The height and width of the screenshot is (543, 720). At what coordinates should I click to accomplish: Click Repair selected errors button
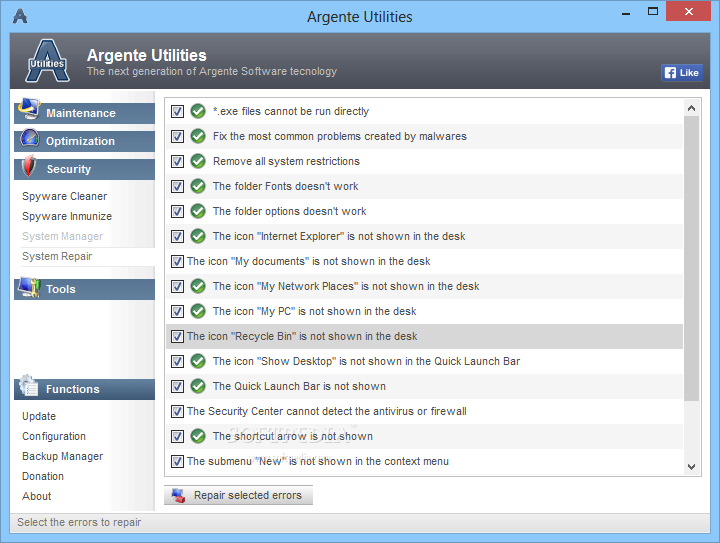click(238, 495)
